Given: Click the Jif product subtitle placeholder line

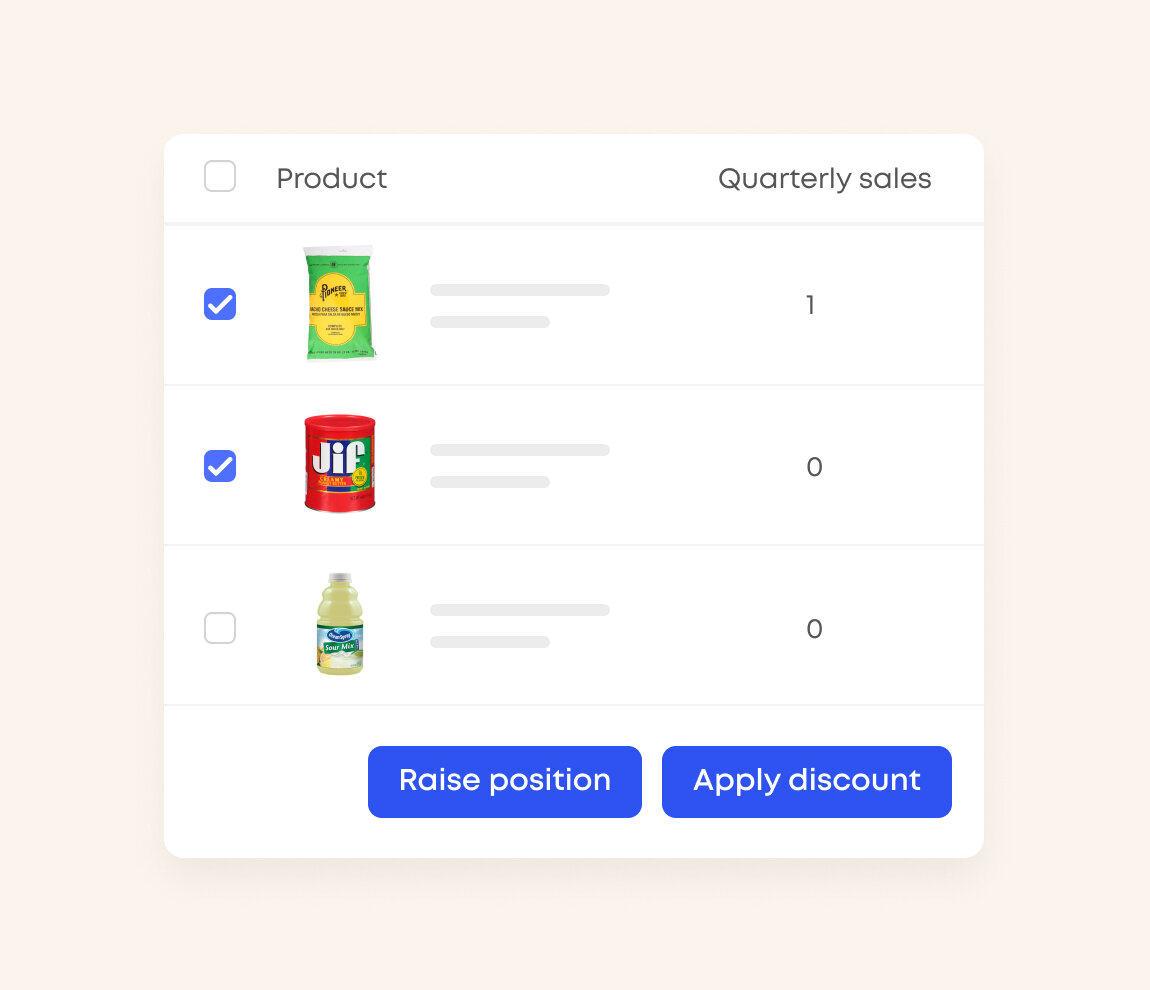Looking at the screenshot, I should (x=489, y=482).
